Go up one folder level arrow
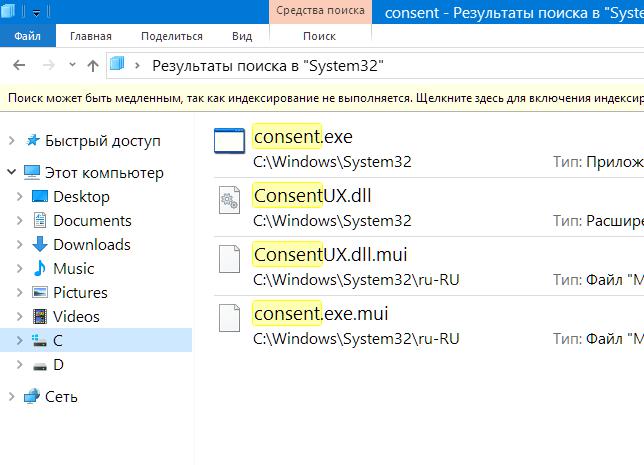Screen dimensions: 644x465 pyautogui.click(x=93, y=65)
